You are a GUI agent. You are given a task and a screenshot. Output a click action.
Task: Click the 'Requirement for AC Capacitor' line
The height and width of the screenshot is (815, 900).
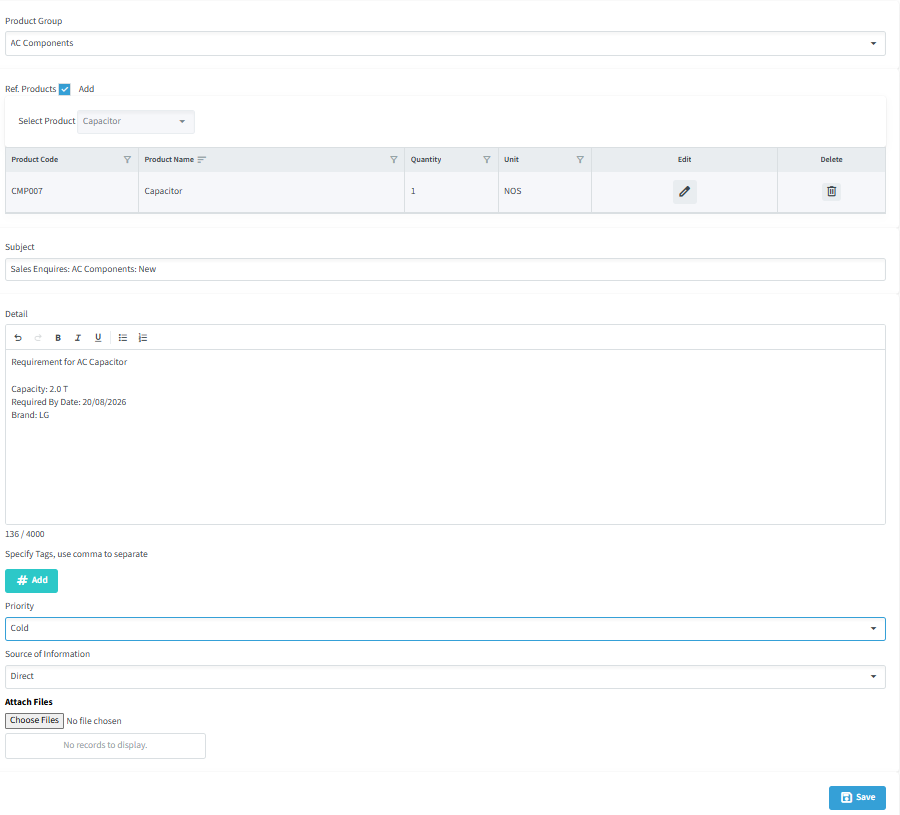(x=69, y=362)
